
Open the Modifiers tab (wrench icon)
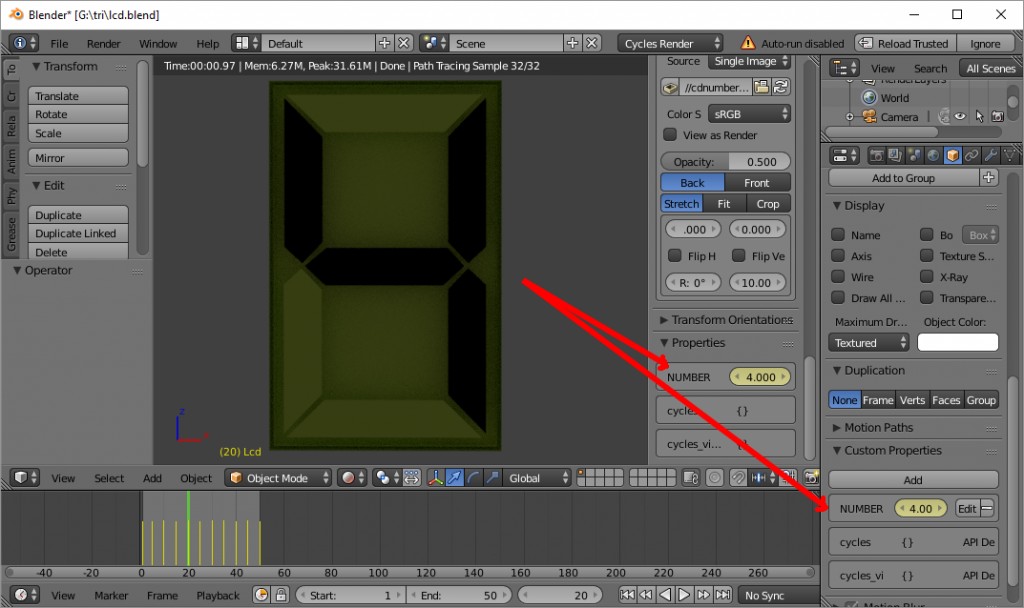pyautogui.click(x=990, y=155)
